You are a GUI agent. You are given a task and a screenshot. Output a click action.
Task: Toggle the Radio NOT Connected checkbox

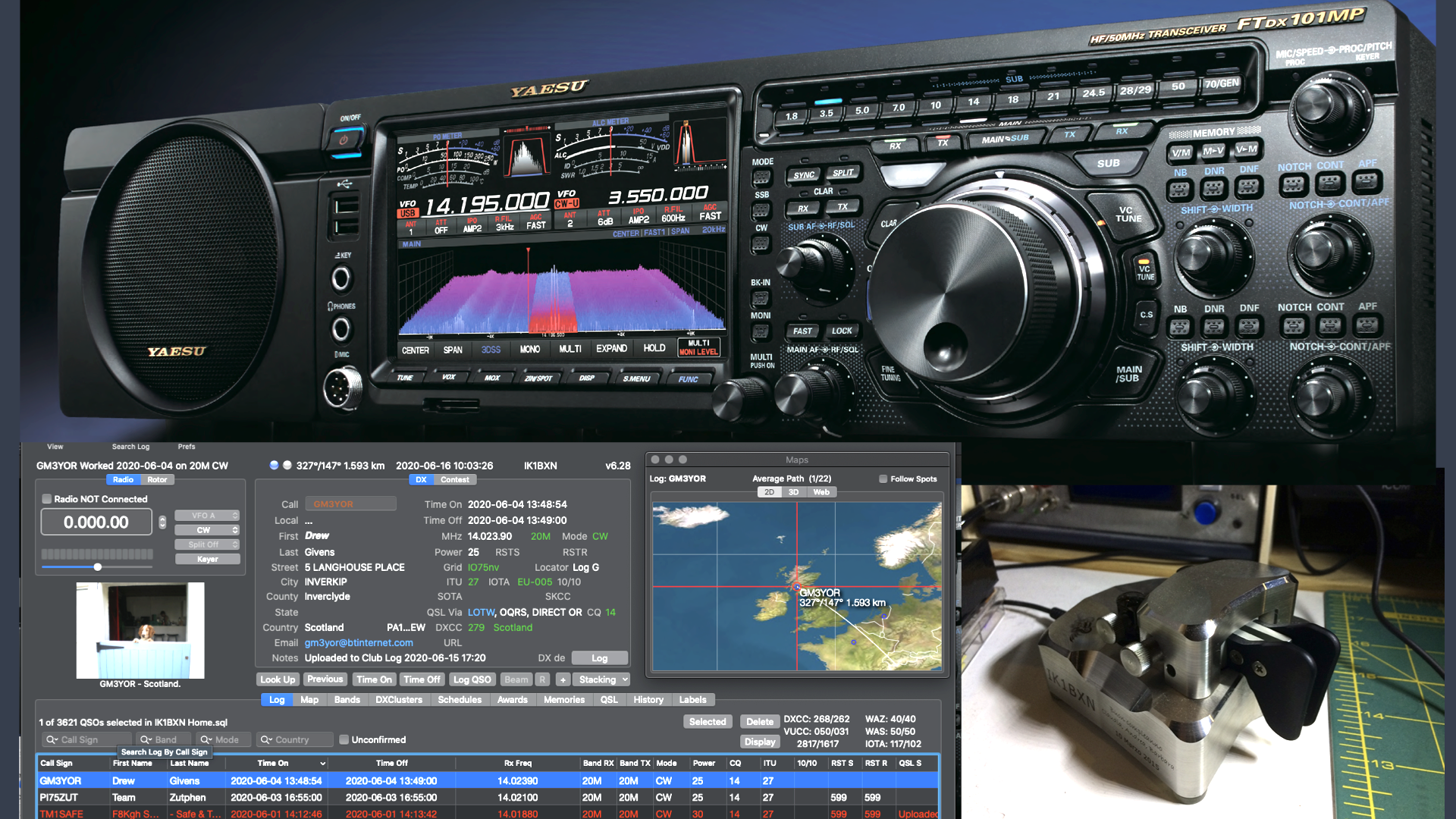click(x=47, y=499)
